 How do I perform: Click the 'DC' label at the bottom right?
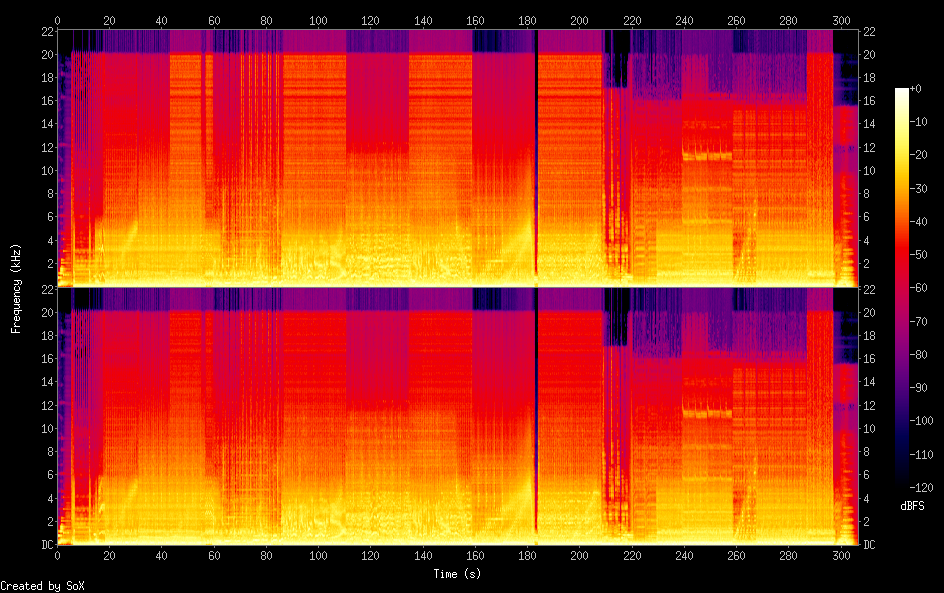click(870, 545)
